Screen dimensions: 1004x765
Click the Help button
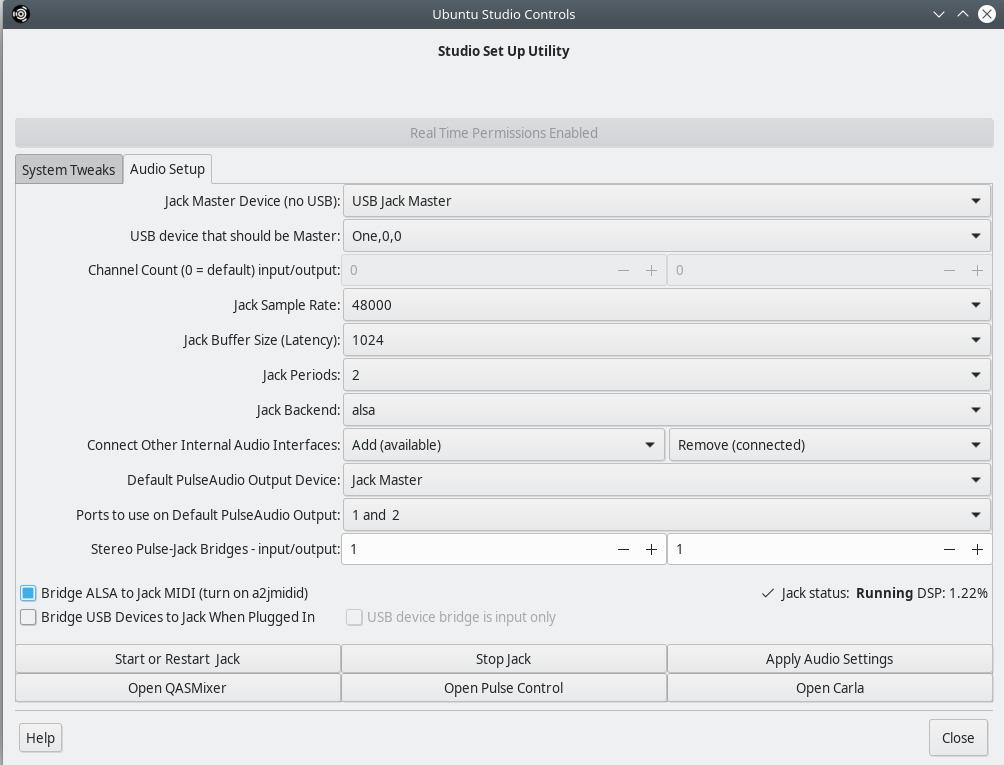pos(40,737)
